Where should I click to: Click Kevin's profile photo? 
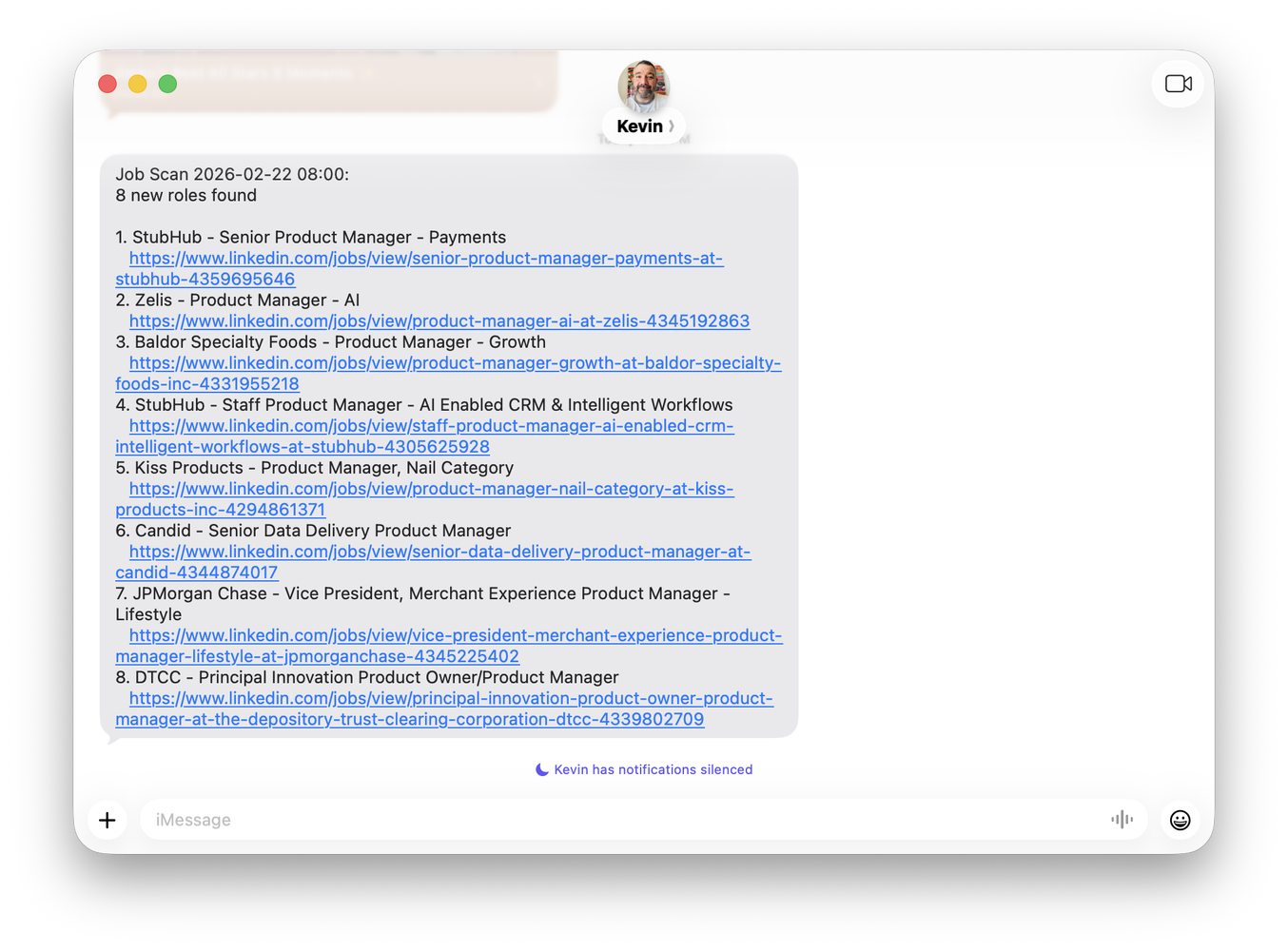[644, 86]
